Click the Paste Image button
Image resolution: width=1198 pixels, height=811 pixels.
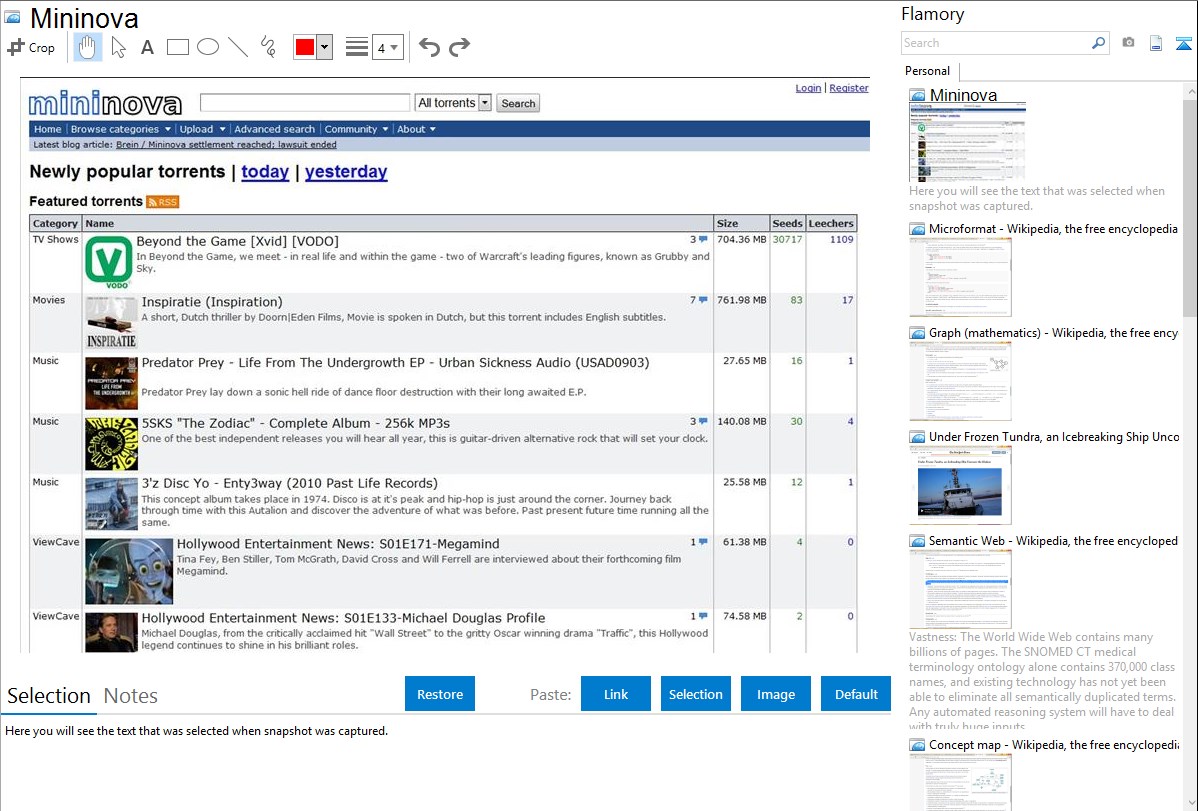pyautogui.click(x=776, y=694)
